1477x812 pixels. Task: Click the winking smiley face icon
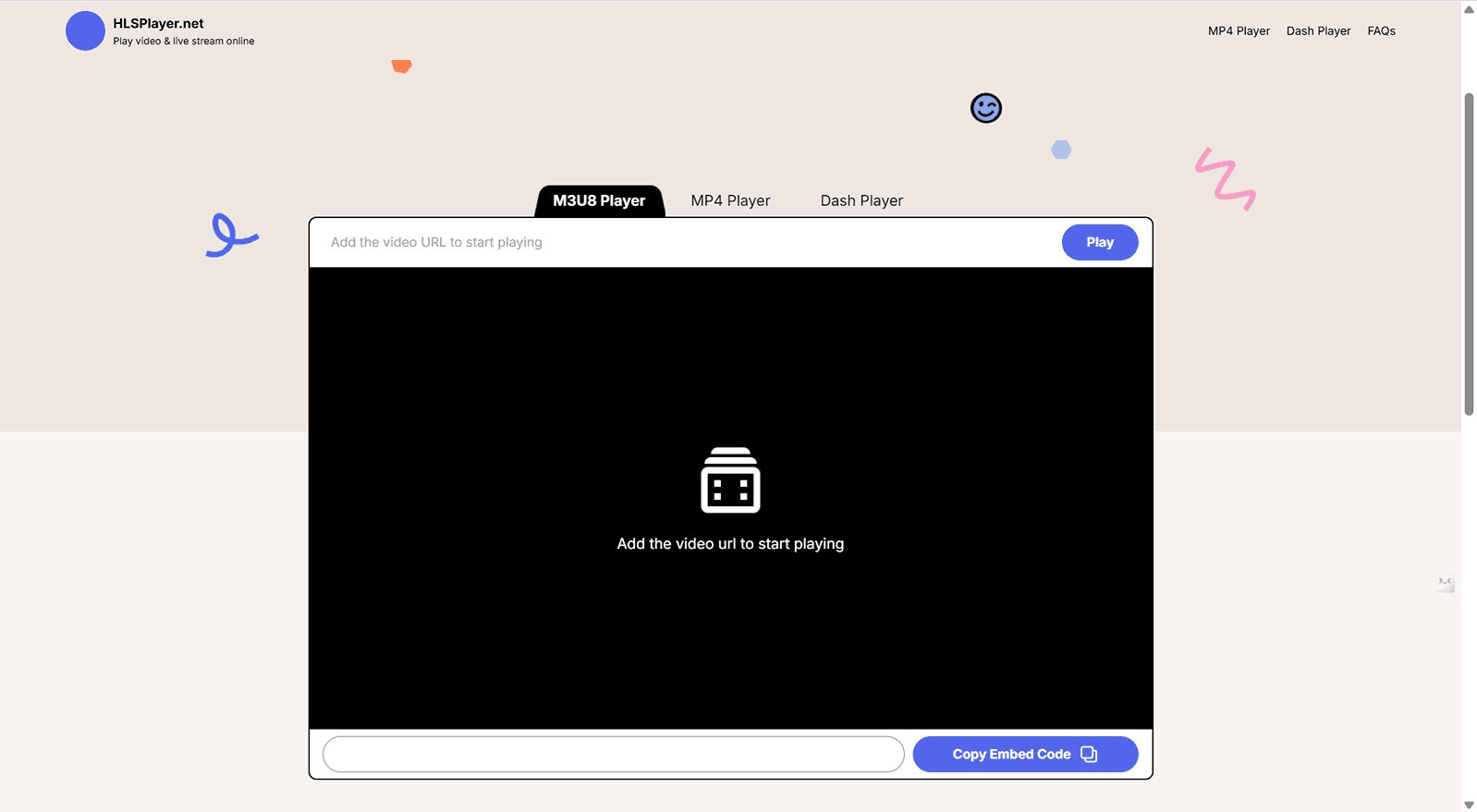tap(986, 108)
